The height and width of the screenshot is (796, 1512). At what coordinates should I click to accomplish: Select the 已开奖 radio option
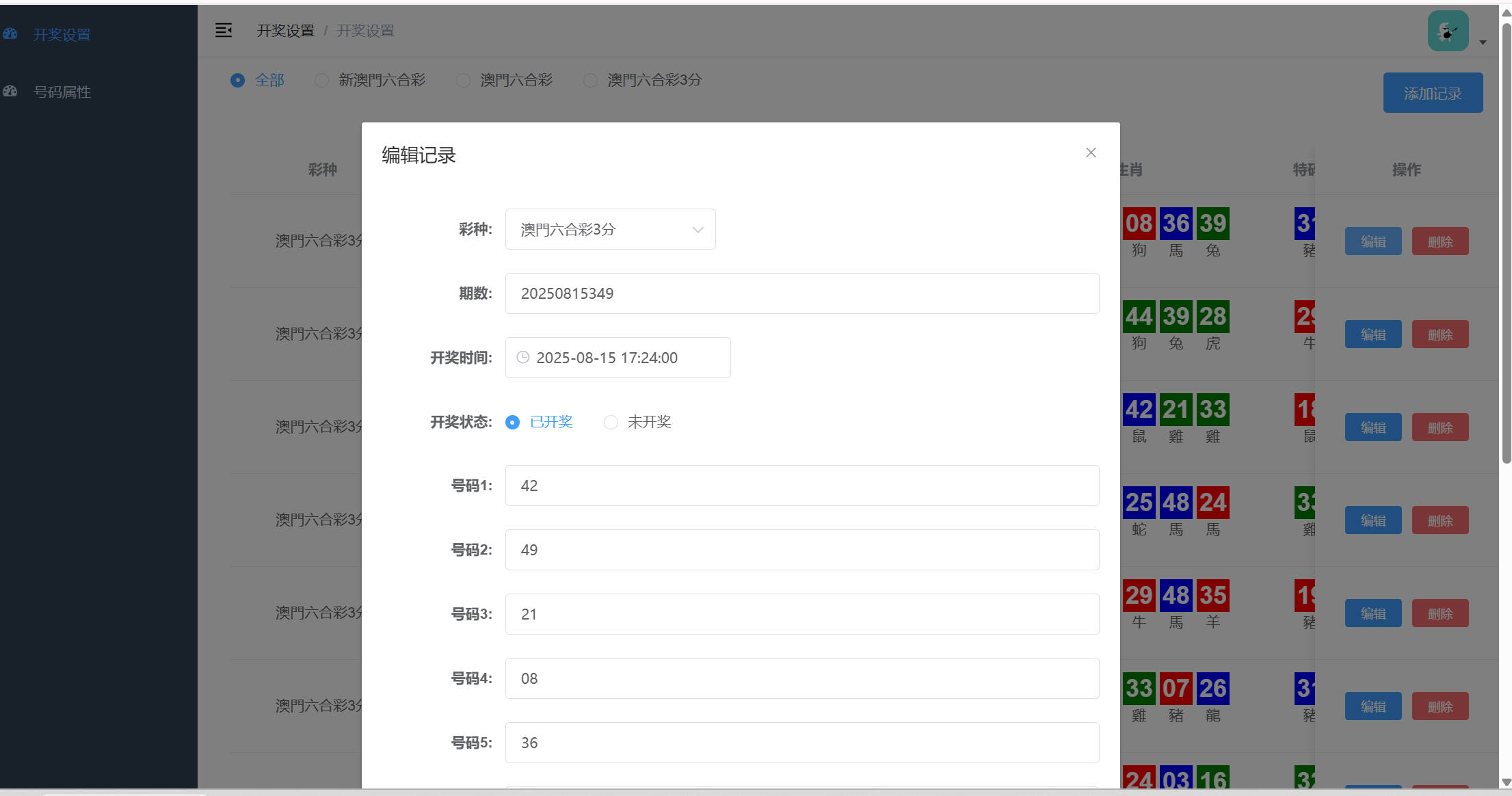coord(512,422)
